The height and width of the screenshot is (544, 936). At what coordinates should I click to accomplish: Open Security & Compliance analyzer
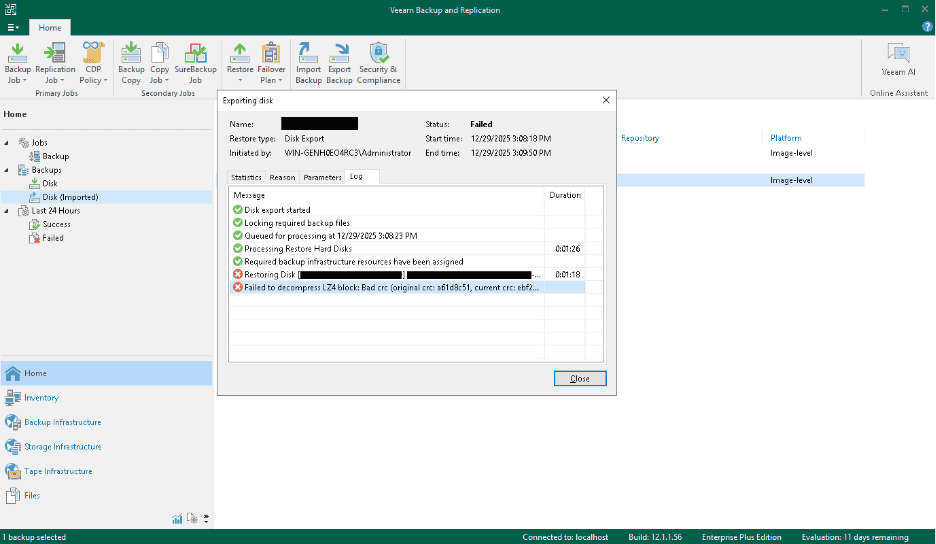[378, 63]
